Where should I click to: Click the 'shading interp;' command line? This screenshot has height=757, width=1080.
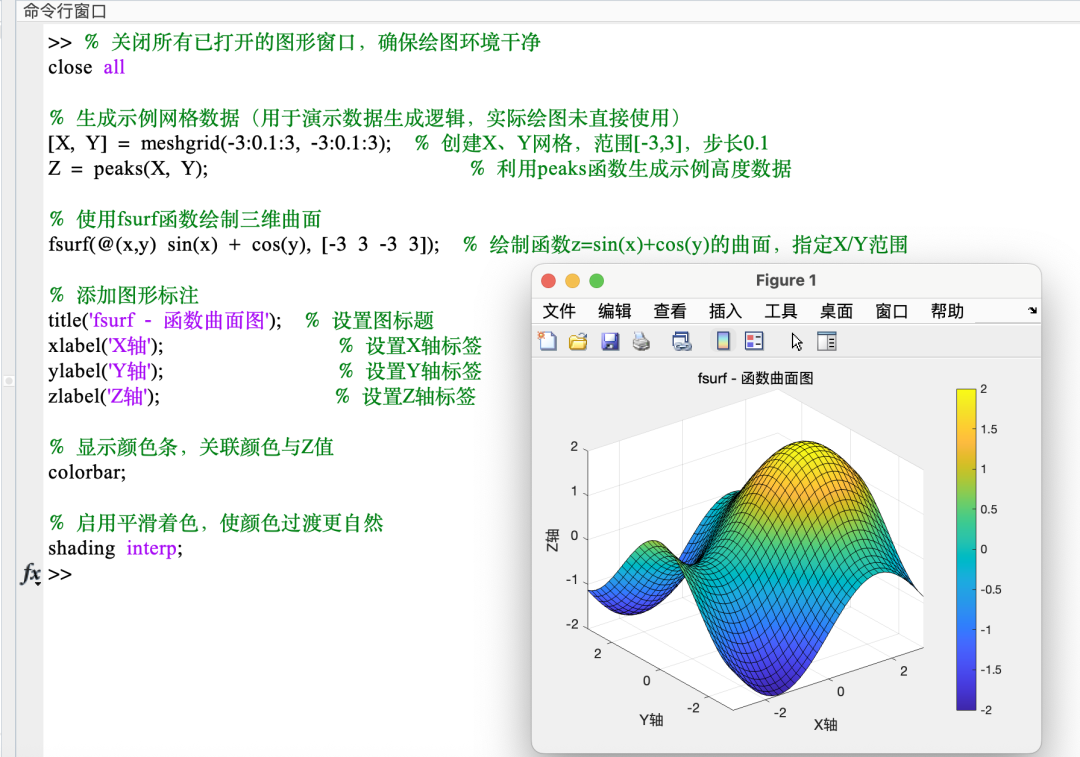pos(115,548)
